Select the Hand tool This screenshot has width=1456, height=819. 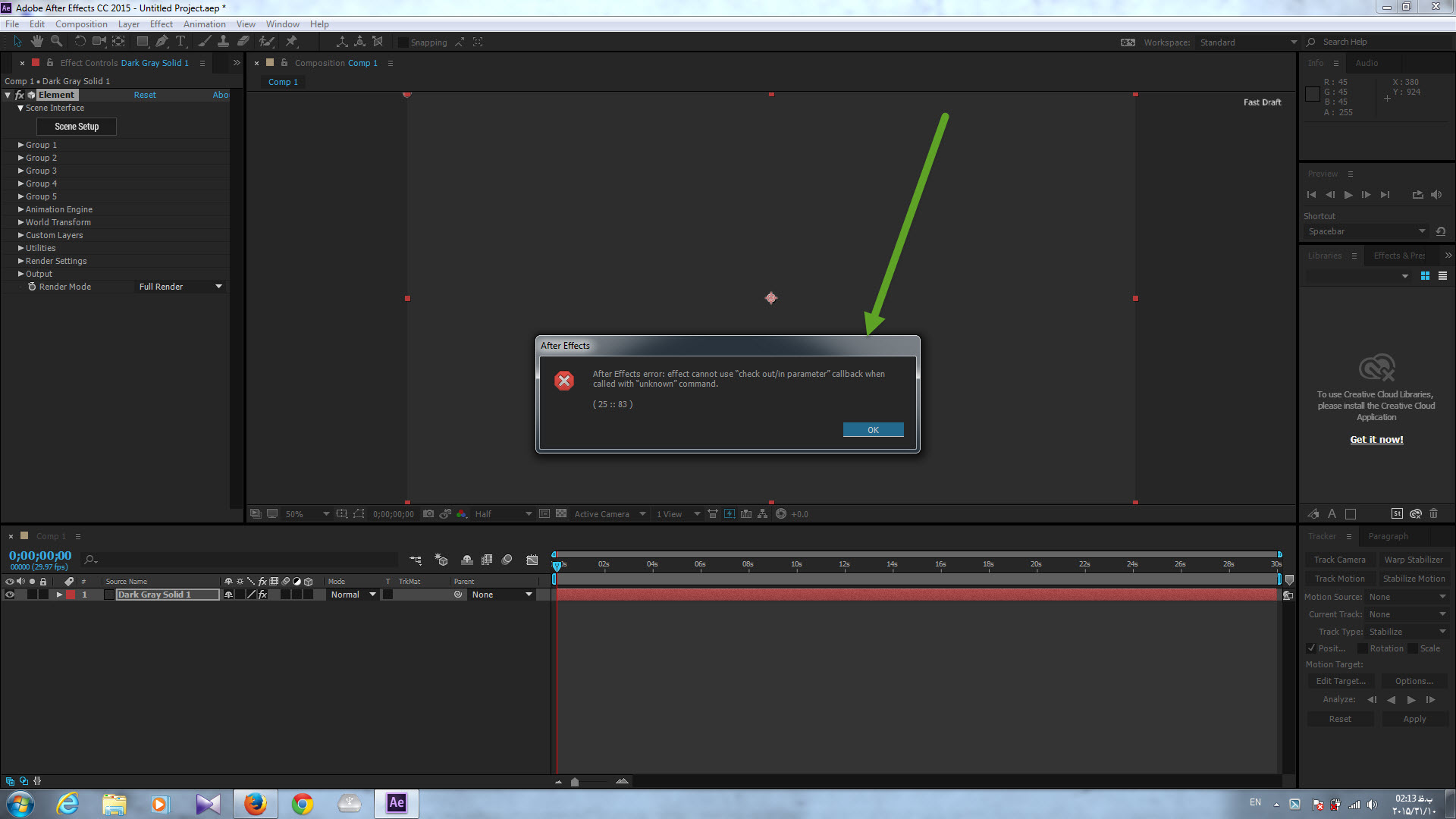coord(36,42)
